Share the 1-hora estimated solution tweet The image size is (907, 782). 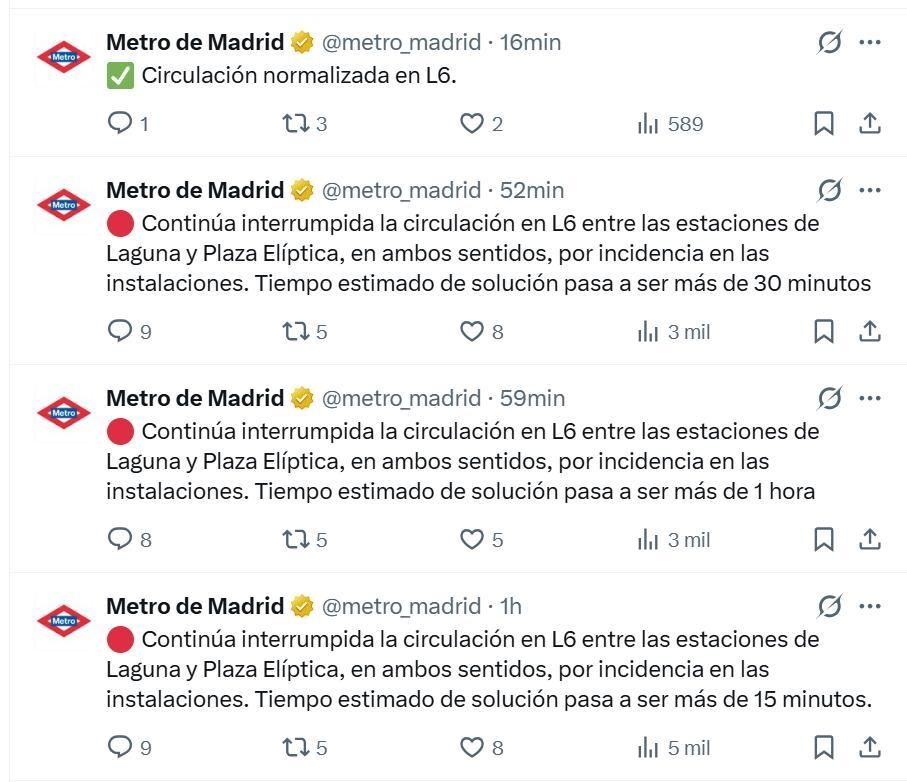(869, 539)
